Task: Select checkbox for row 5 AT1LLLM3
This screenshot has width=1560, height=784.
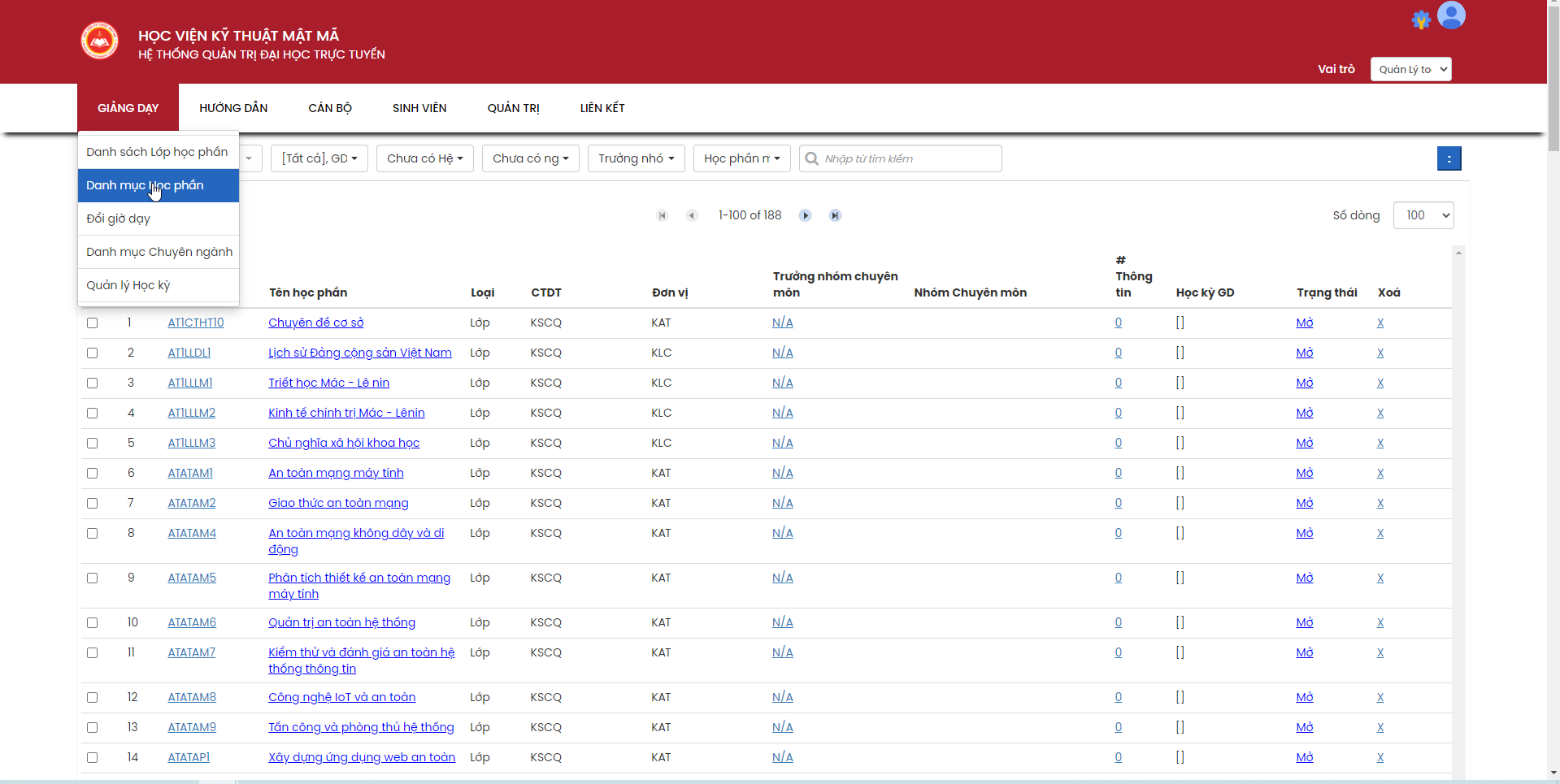Action: 92,443
